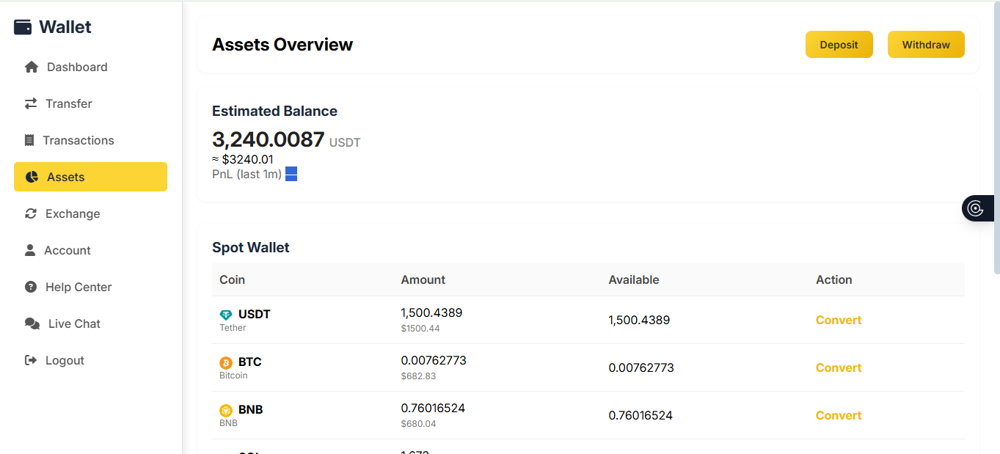Viewport: 1000px width, 454px height.
Task: Convert the BNB balance
Action: pos(838,416)
